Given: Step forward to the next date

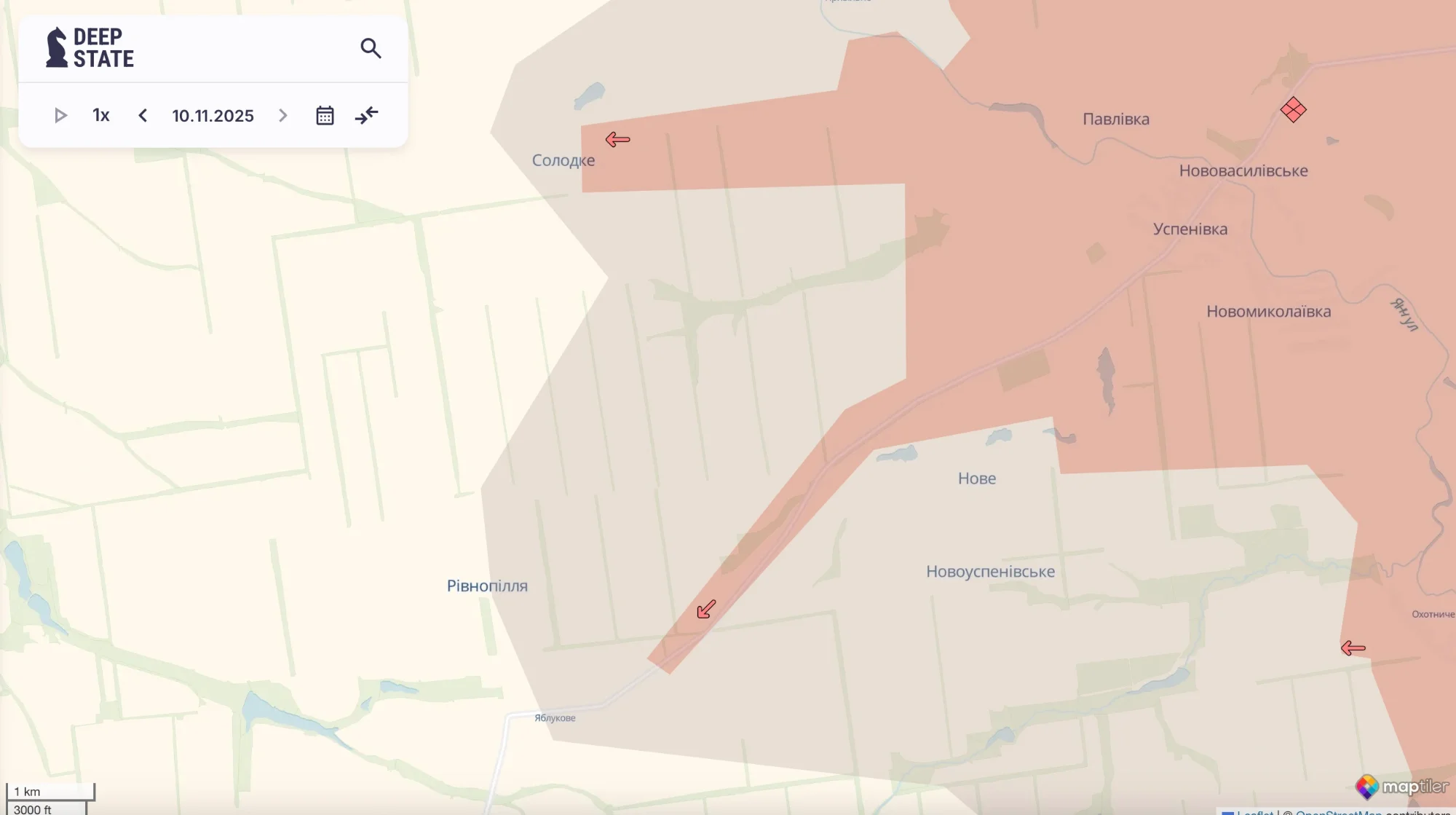Looking at the screenshot, I should point(282,115).
